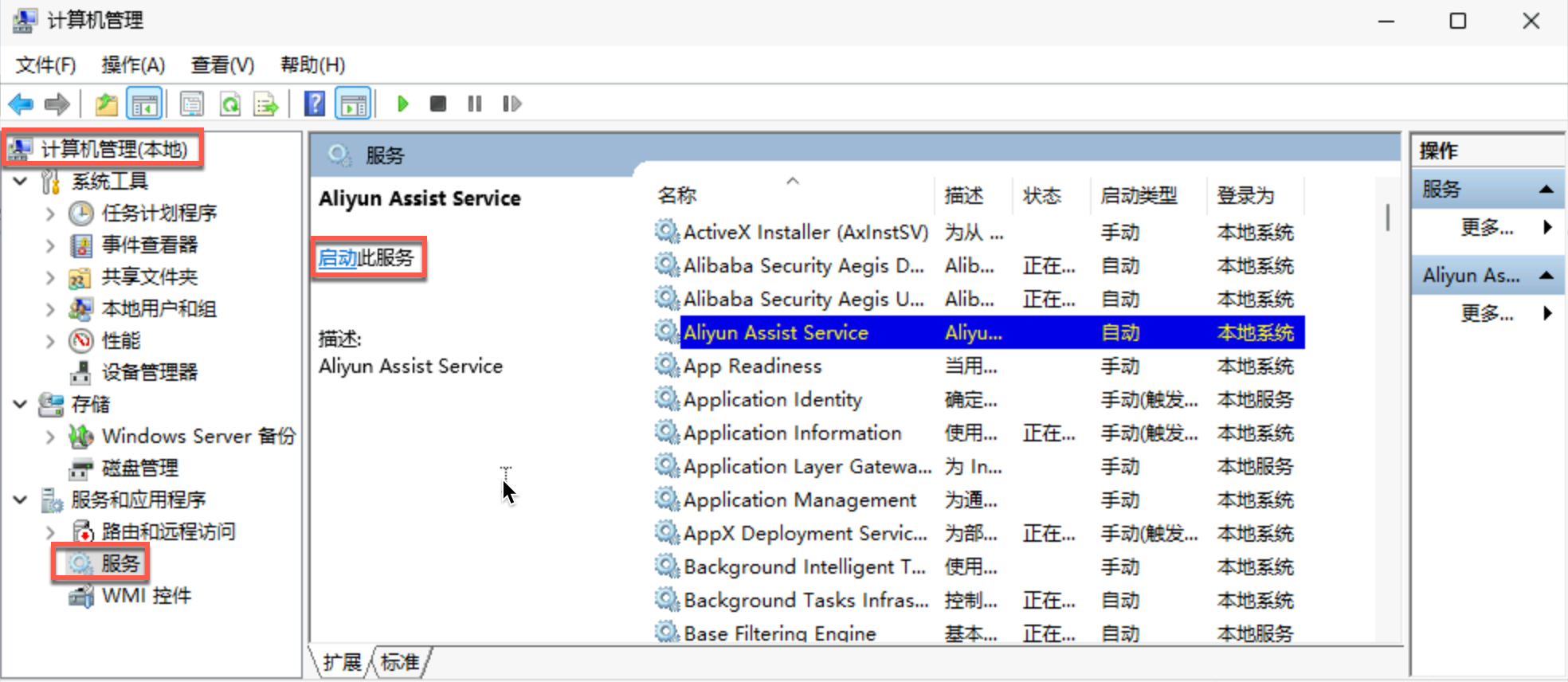Select Application Identity service row

click(x=979, y=399)
